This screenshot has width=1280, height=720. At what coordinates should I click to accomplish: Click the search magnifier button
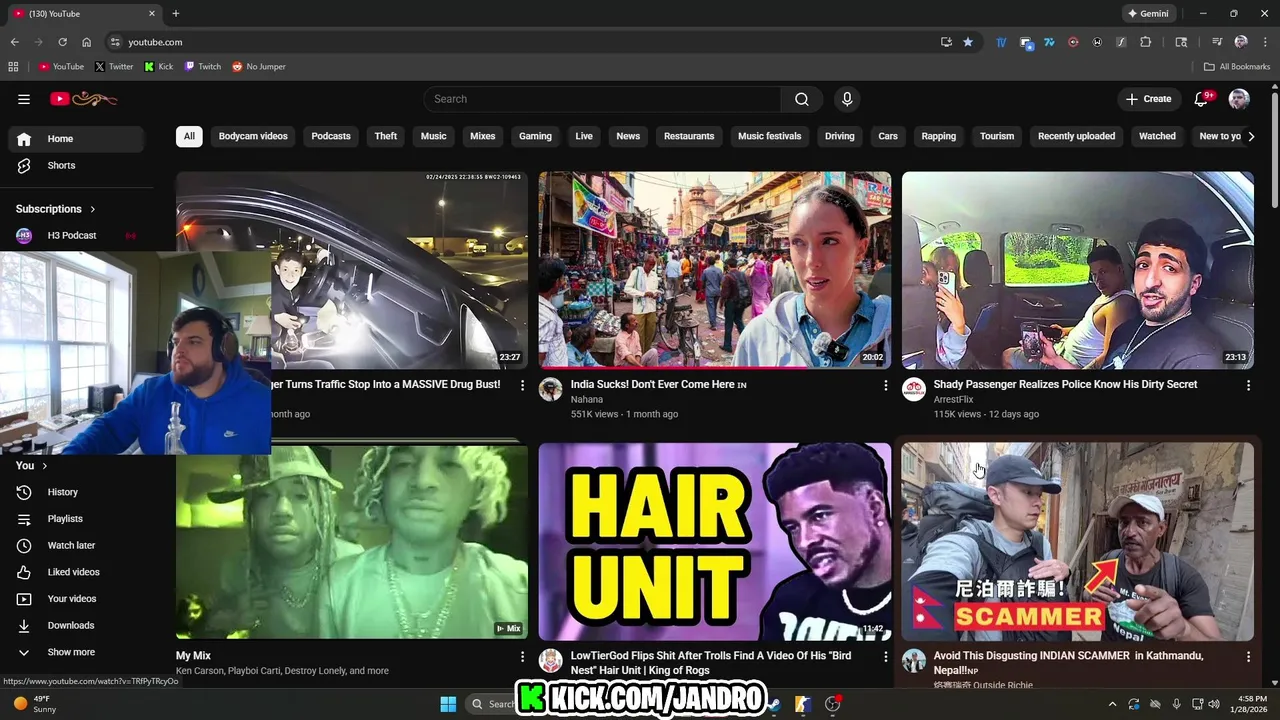point(802,99)
